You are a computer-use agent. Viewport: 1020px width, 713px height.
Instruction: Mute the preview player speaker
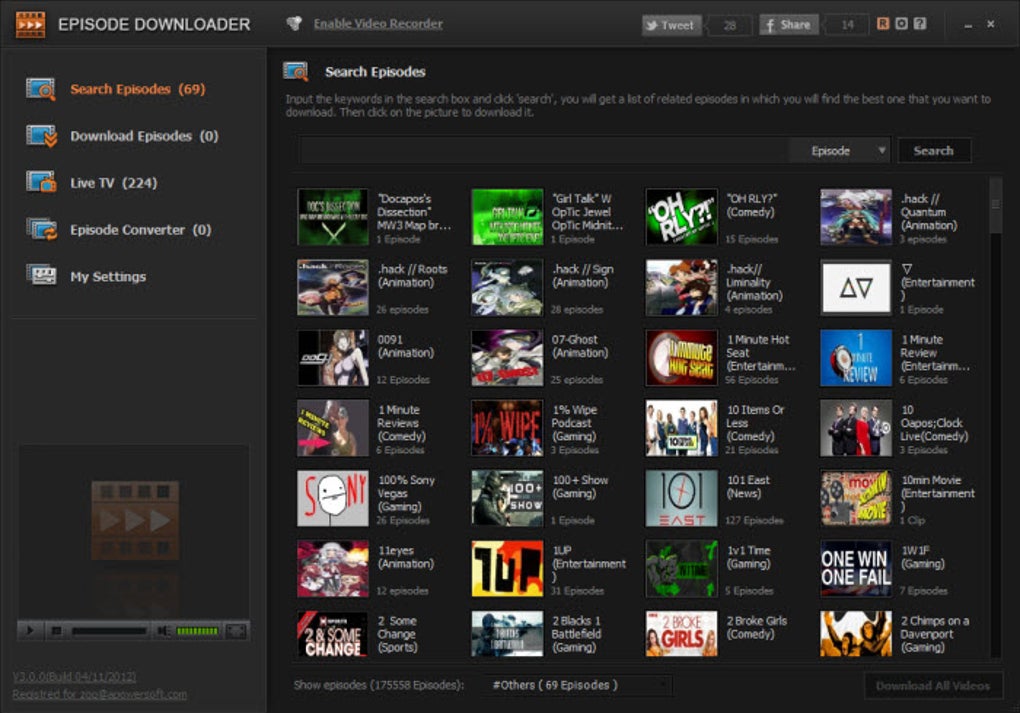click(163, 630)
